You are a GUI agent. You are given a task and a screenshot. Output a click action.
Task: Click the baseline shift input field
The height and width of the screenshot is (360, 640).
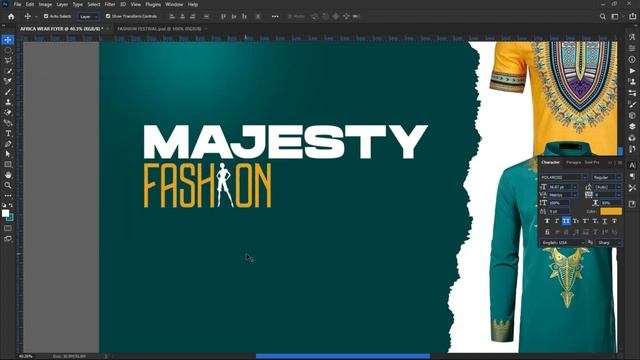559,211
